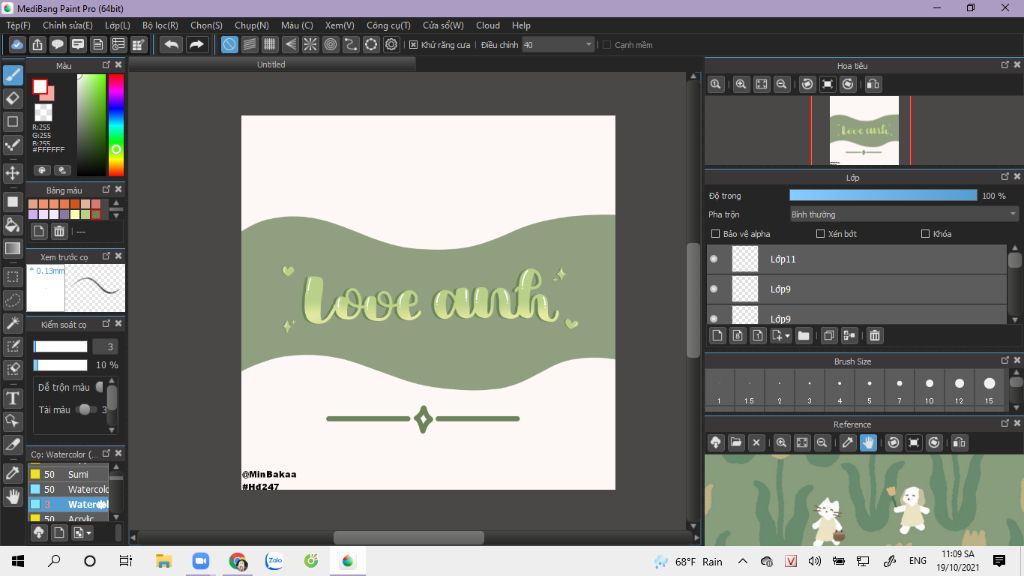The image size is (1024, 576).
Task: Open the add-brush dropdown below brush list
Action: (x=89, y=533)
